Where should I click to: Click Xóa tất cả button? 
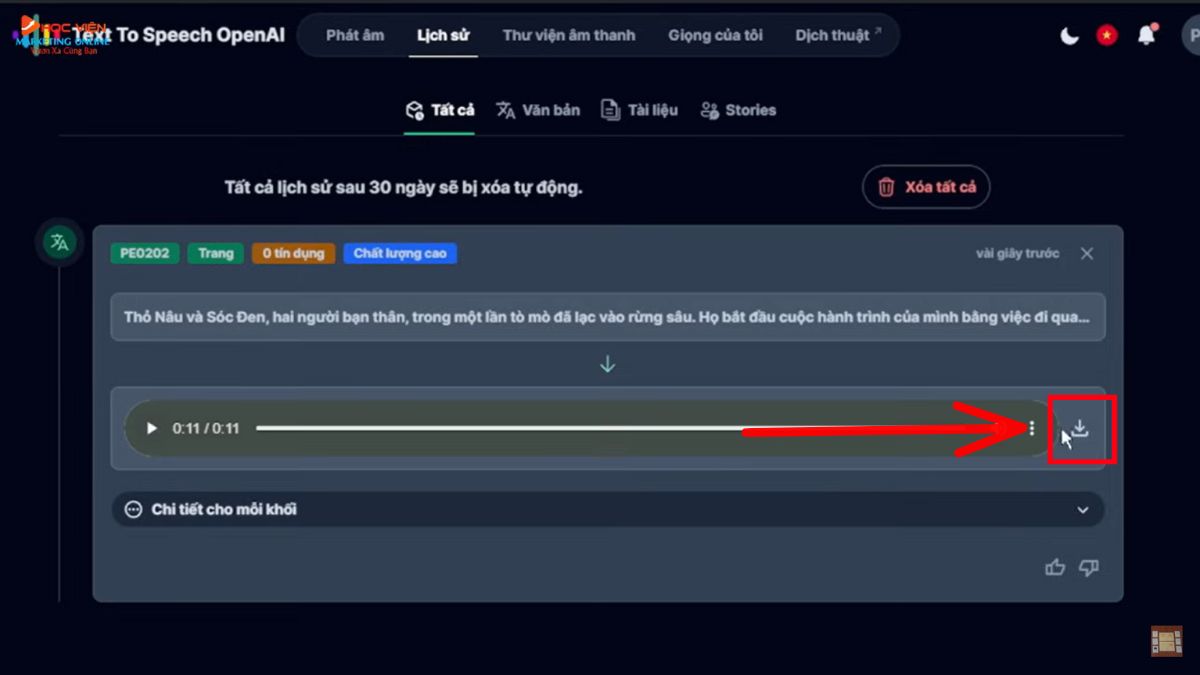[x=926, y=187]
